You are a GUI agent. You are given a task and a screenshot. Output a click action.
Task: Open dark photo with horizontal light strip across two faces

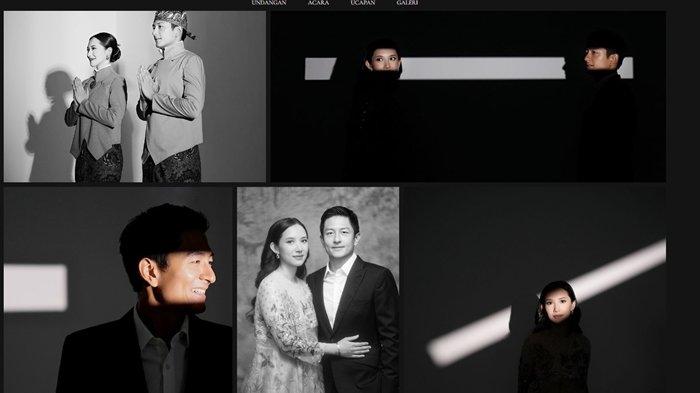click(x=468, y=96)
